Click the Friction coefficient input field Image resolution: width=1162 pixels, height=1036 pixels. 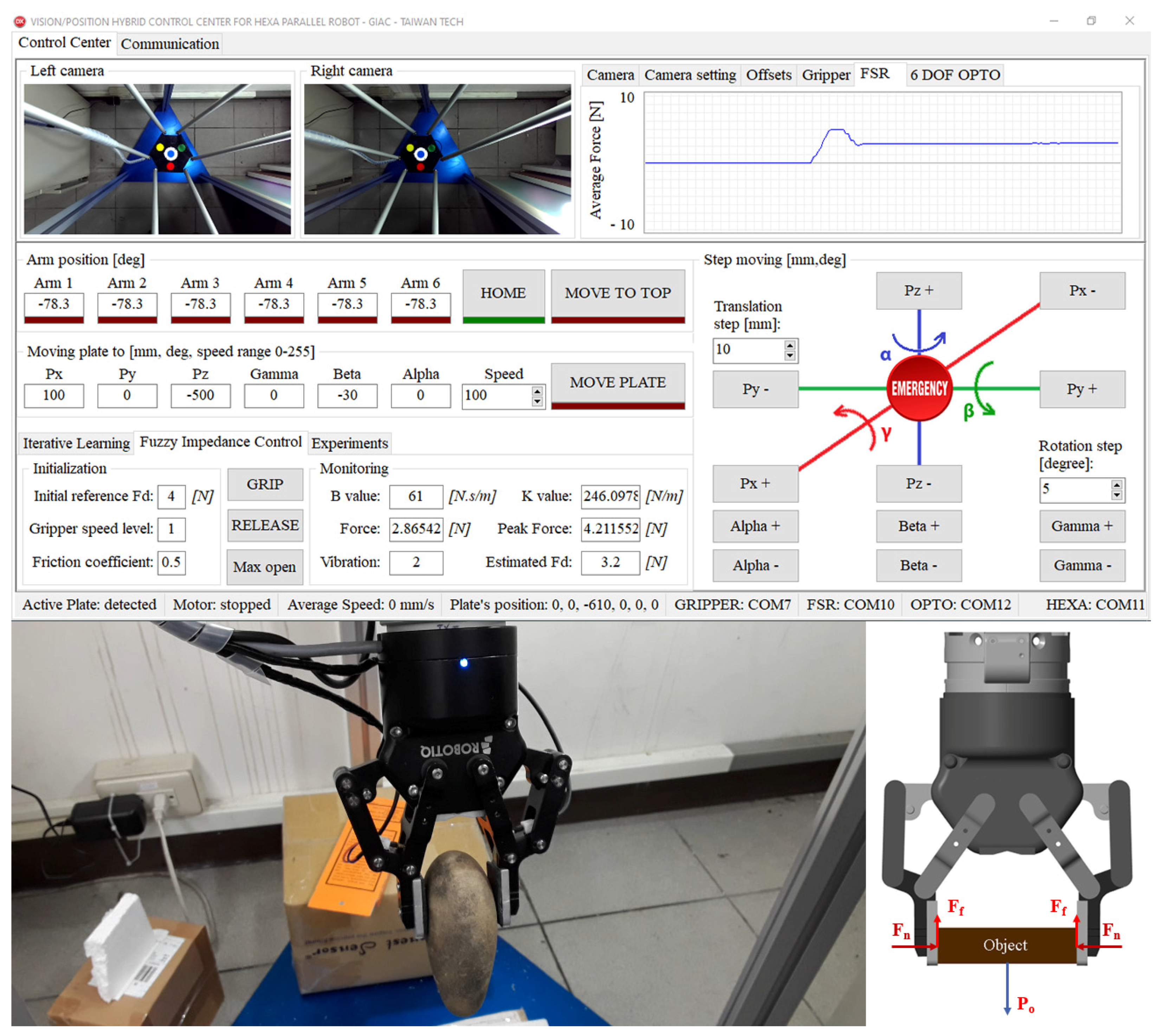click(171, 562)
